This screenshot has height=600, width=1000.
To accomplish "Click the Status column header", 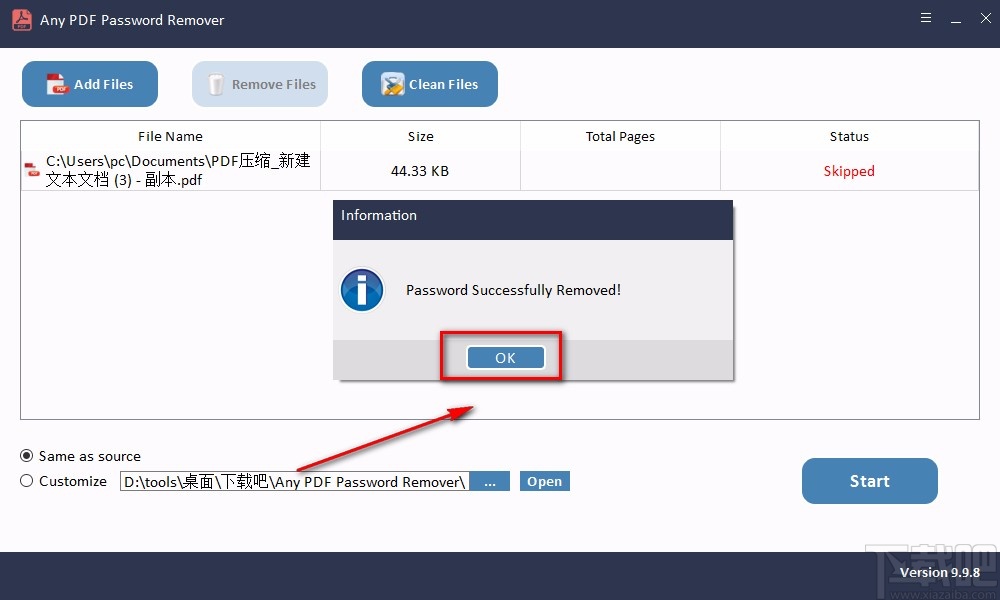I will pyautogui.click(x=849, y=136).
